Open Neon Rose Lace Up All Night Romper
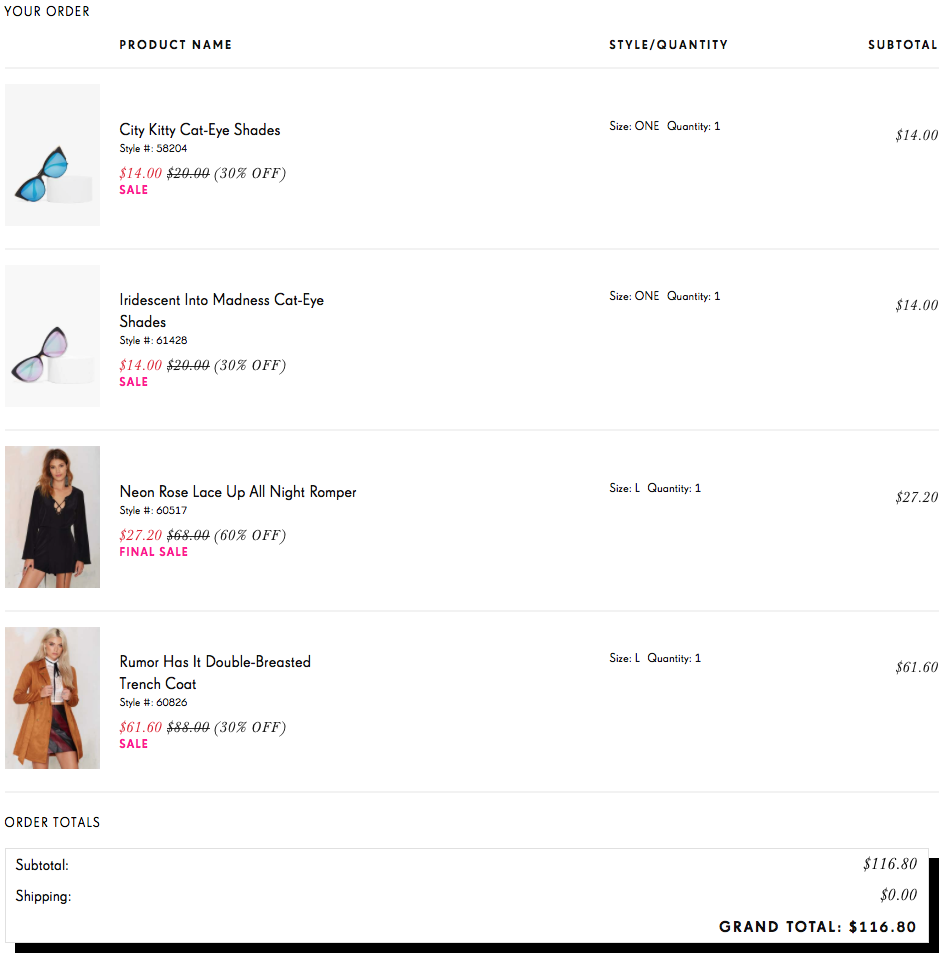 tap(238, 492)
